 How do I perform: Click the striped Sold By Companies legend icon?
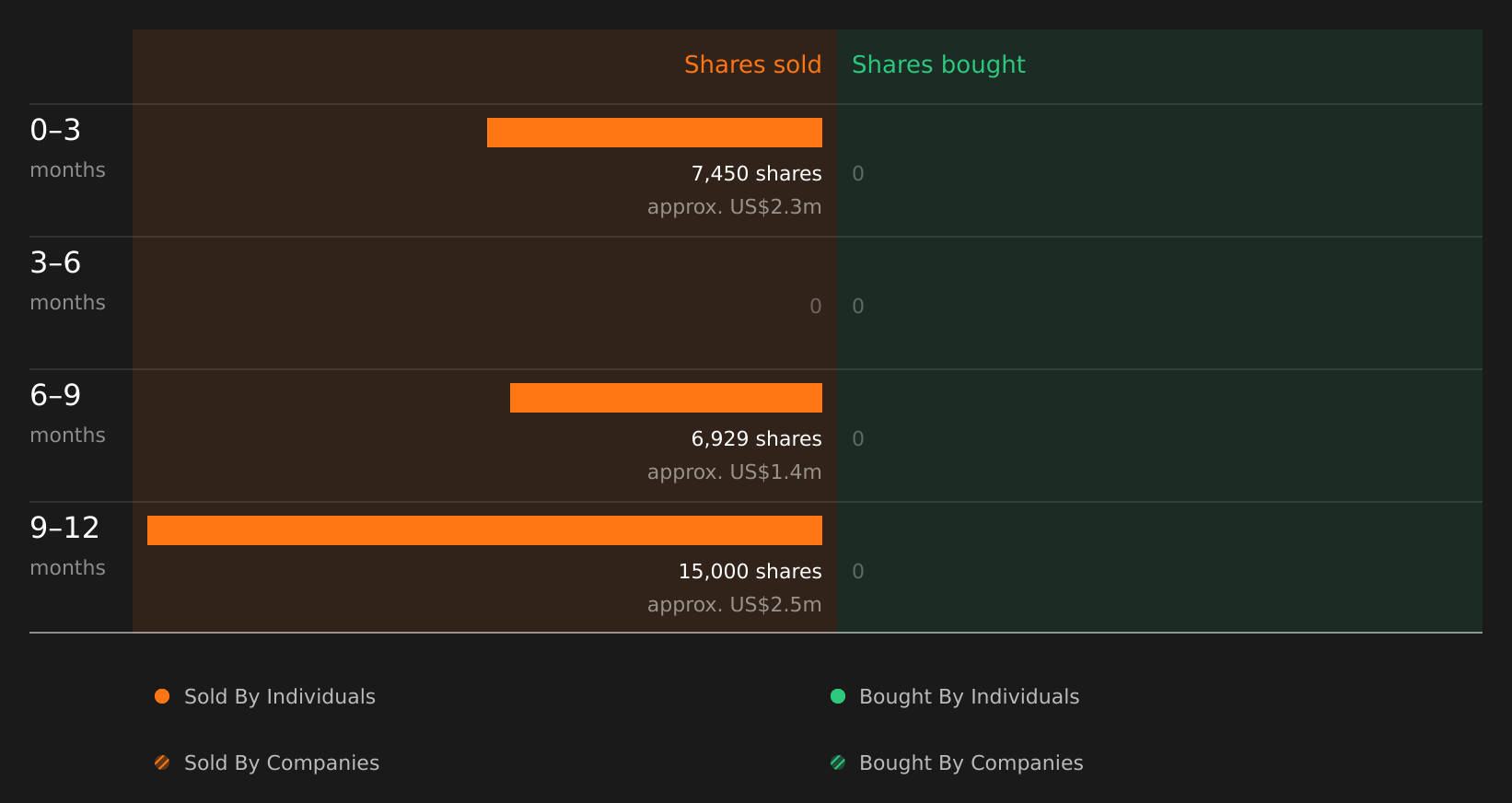pyautogui.click(x=162, y=762)
